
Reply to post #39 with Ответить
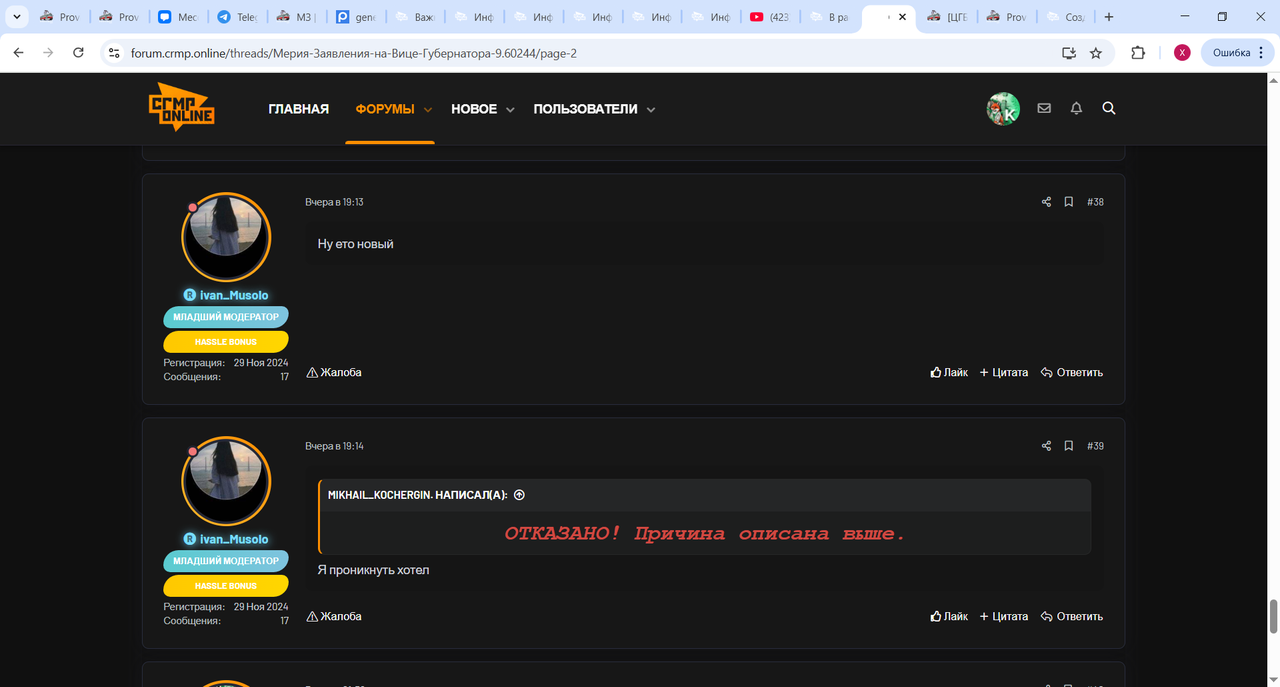(x=1072, y=616)
